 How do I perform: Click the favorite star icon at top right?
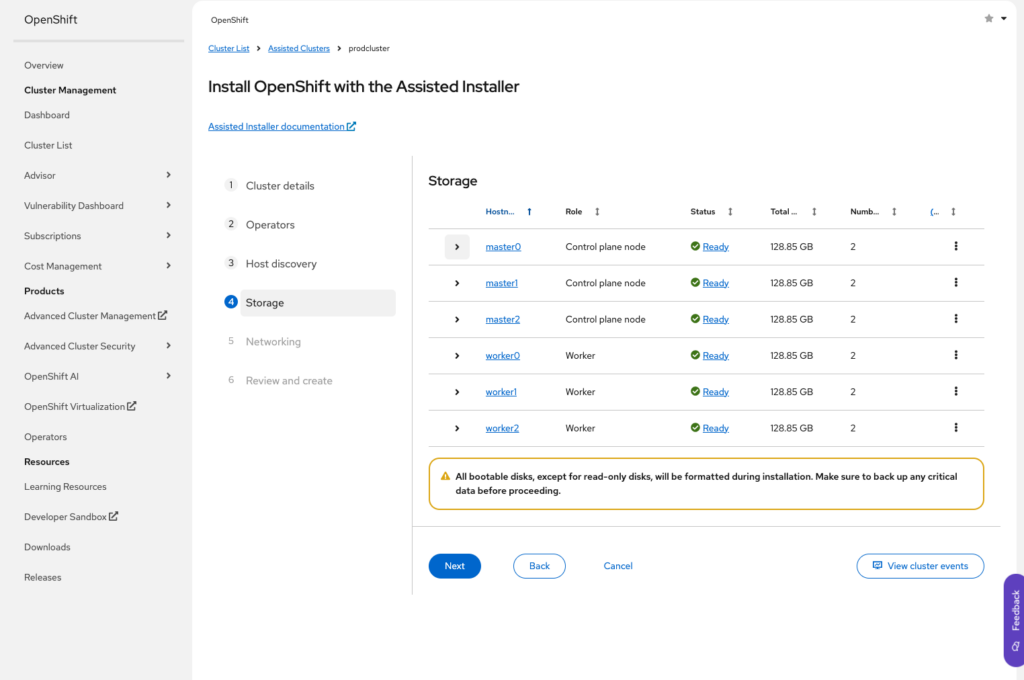click(x=989, y=18)
